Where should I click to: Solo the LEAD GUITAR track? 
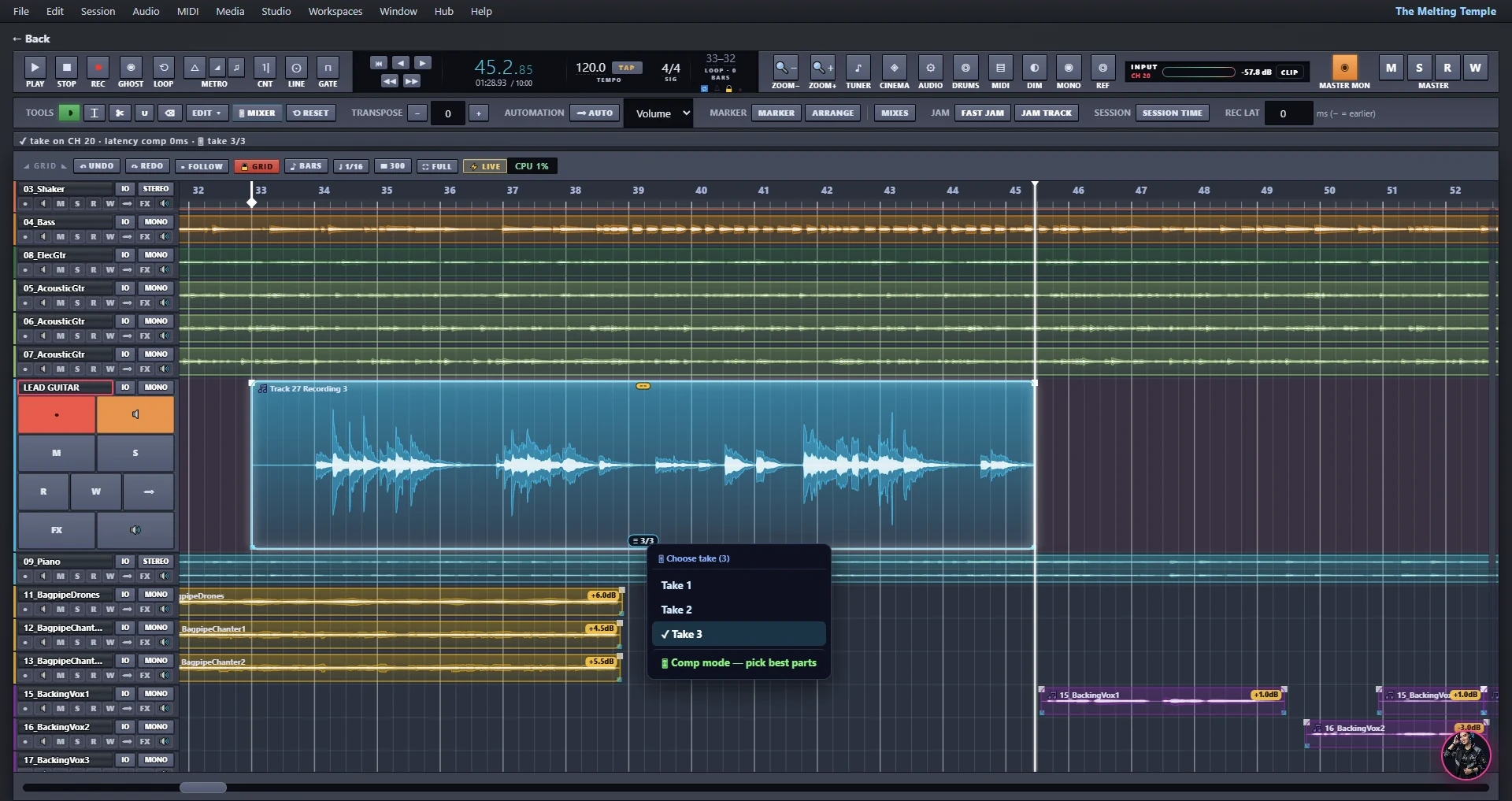[135, 453]
